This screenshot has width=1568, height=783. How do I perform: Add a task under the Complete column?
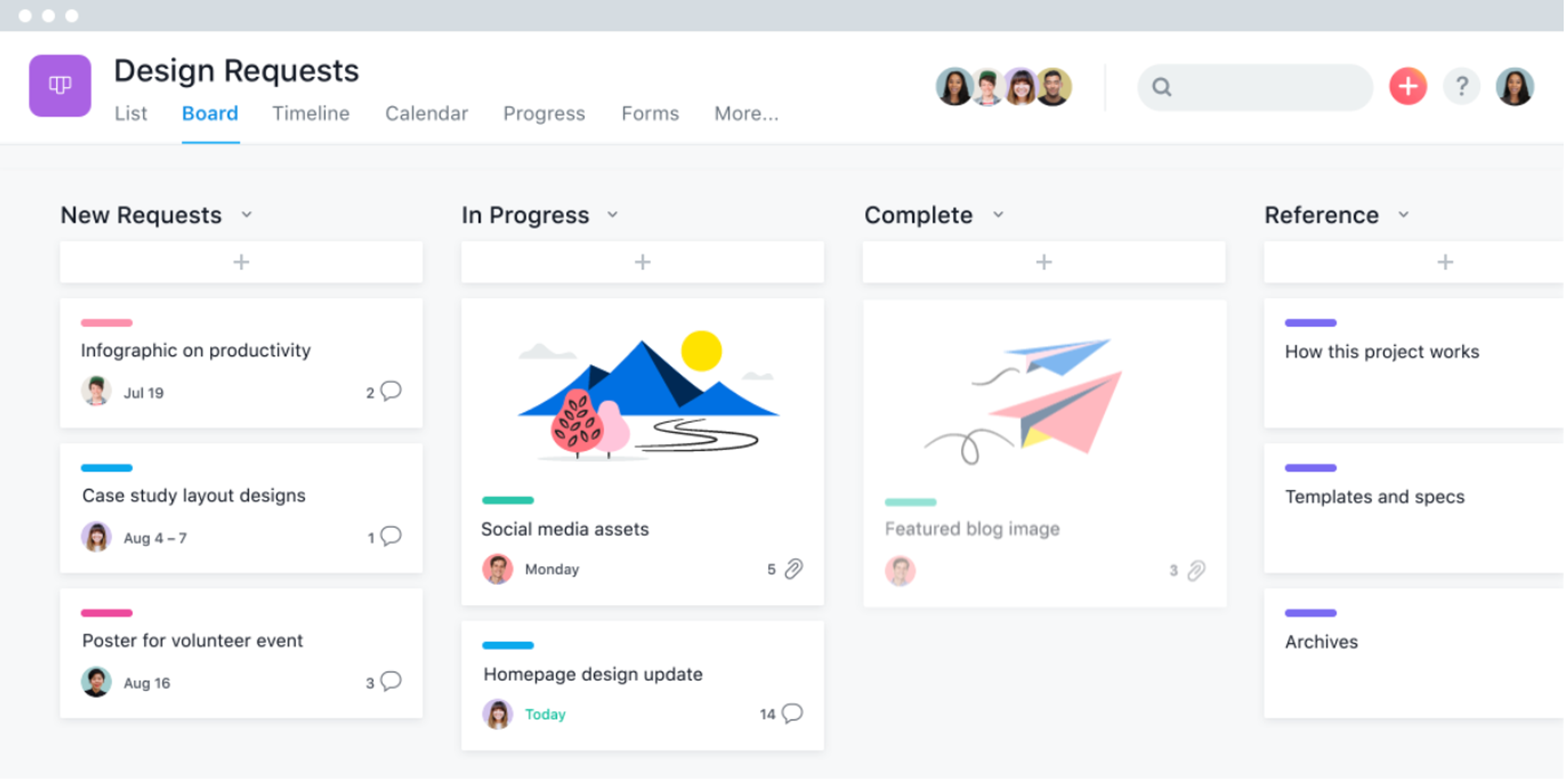[1044, 263]
